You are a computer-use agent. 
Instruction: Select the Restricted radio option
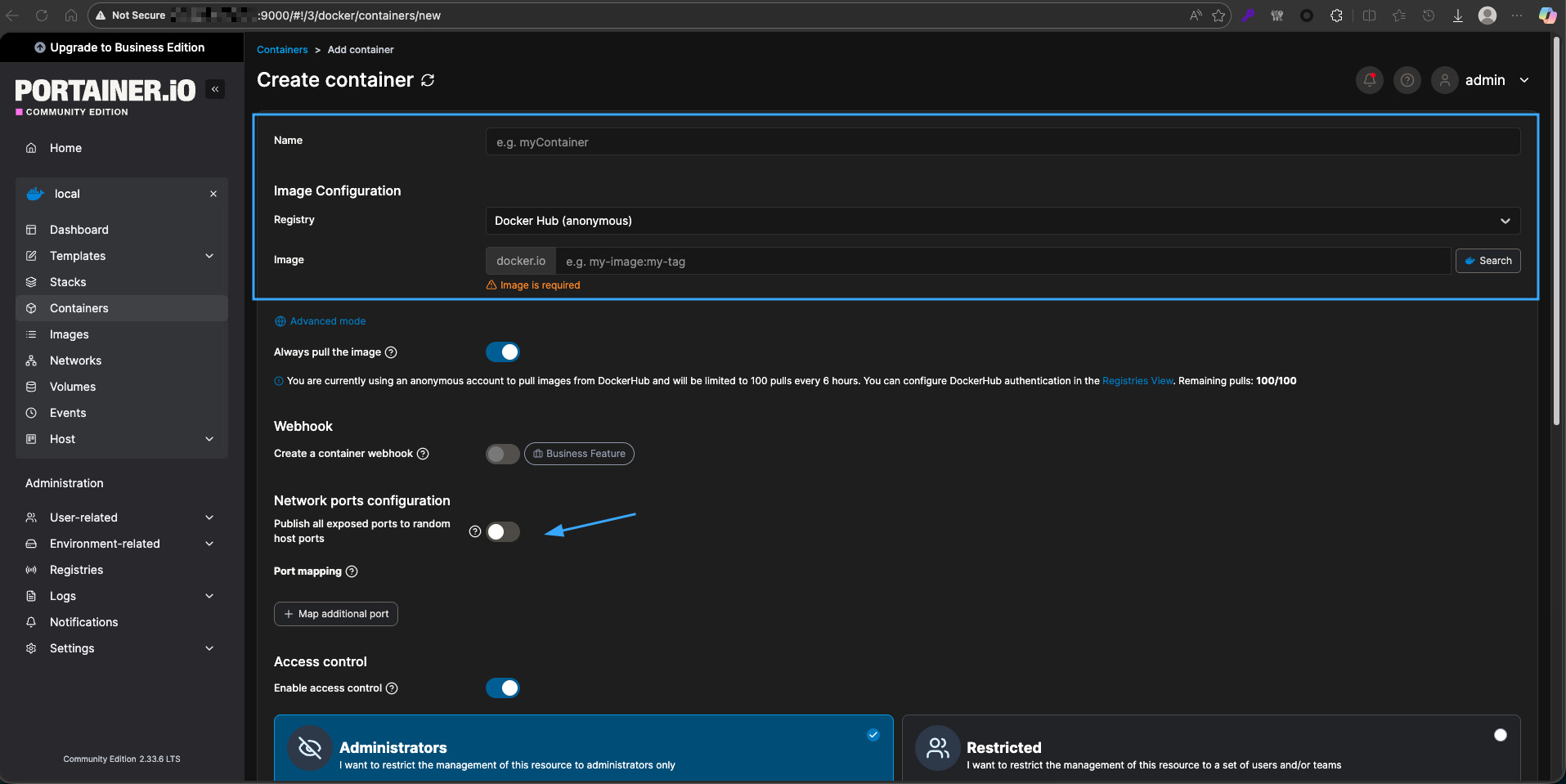(x=1500, y=735)
